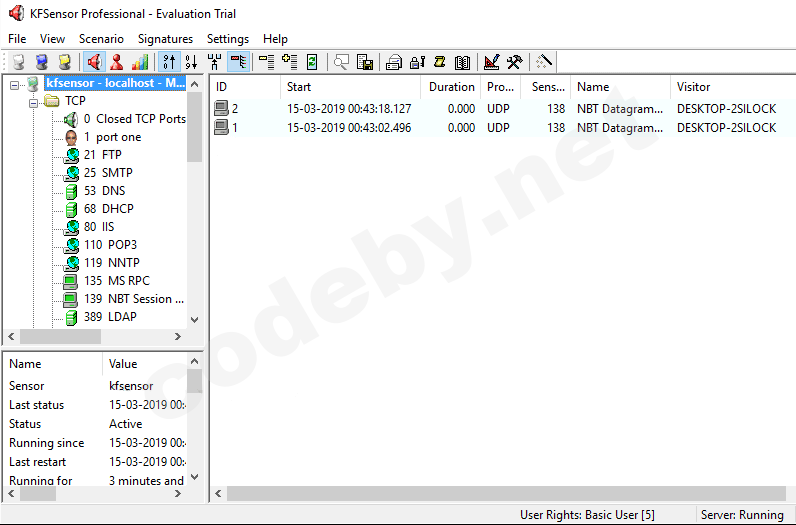This screenshot has height=525, width=796.
Task: Open the View menu
Action: [x=52, y=39]
